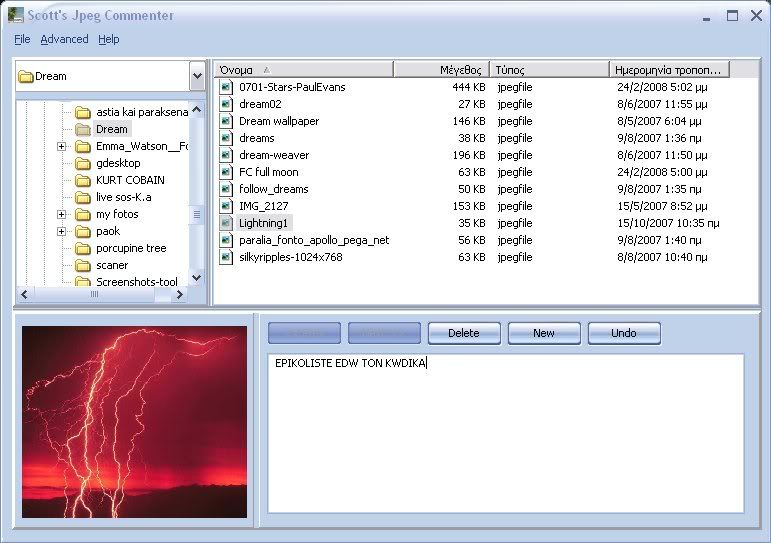
Task: Open the Dream folder dropdown list
Action: tap(197, 76)
